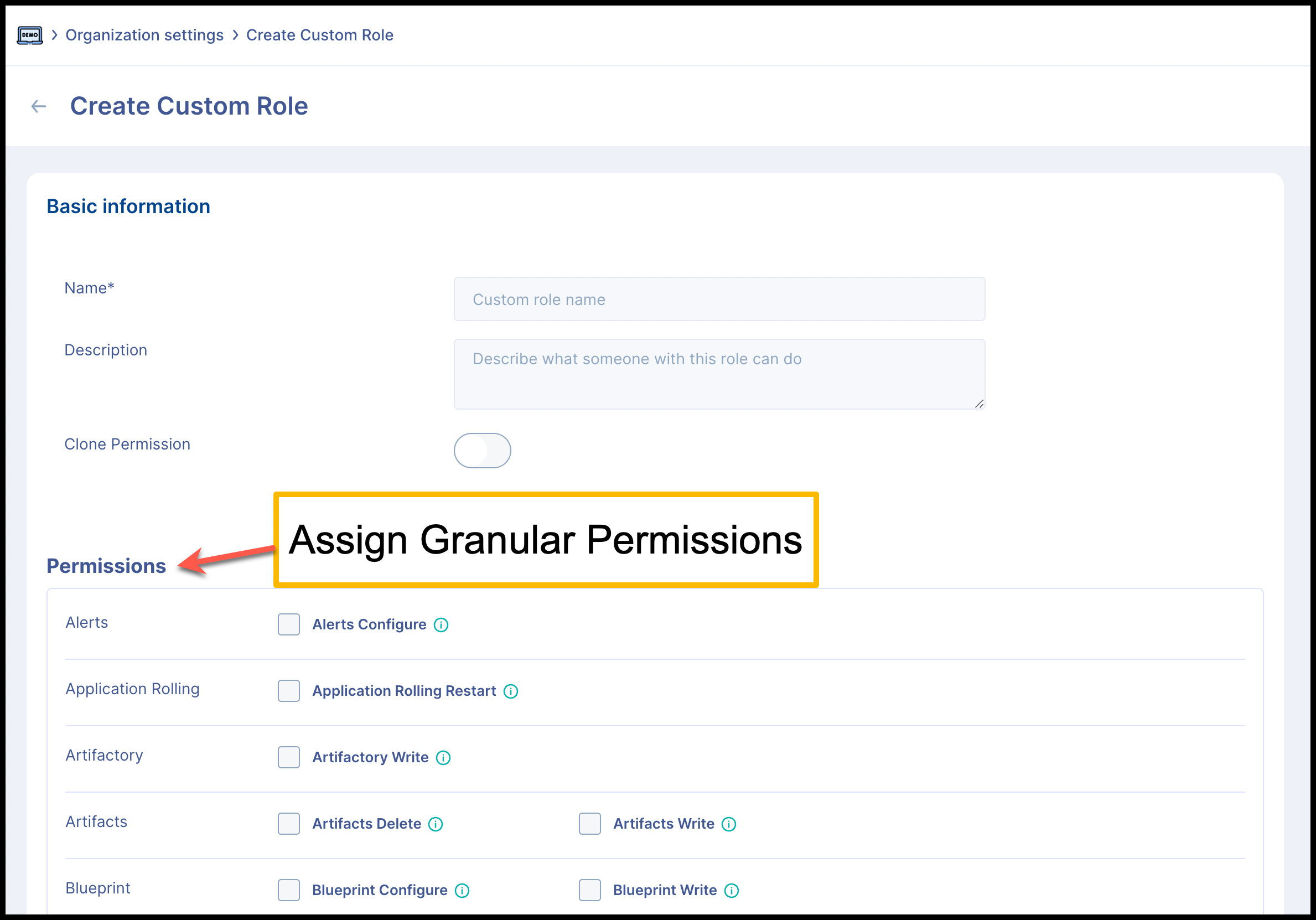Click the Custom role name input field
The height and width of the screenshot is (920, 1316).
click(719, 299)
